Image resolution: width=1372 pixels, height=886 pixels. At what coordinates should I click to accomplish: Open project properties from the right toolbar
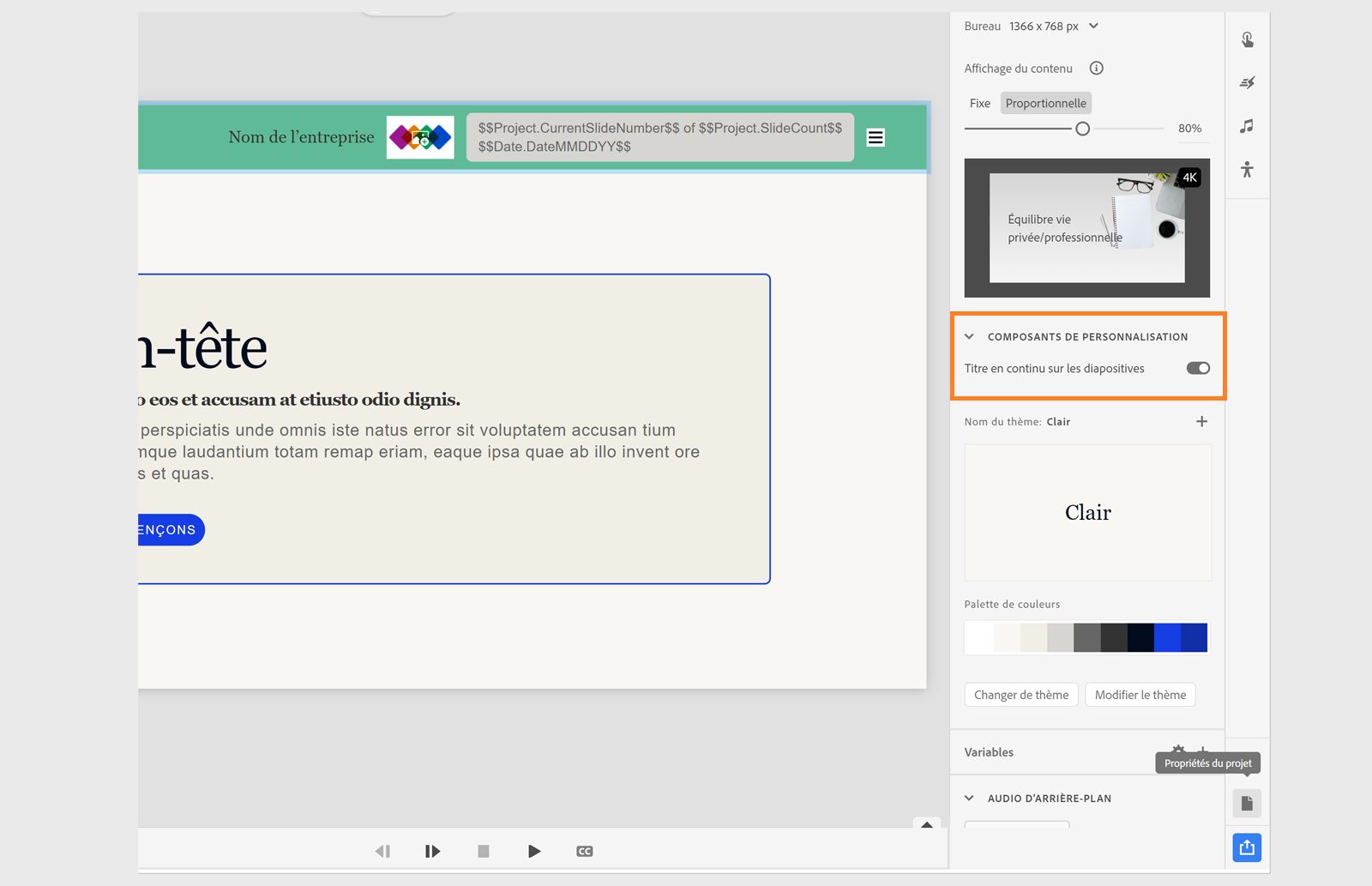tap(1246, 804)
